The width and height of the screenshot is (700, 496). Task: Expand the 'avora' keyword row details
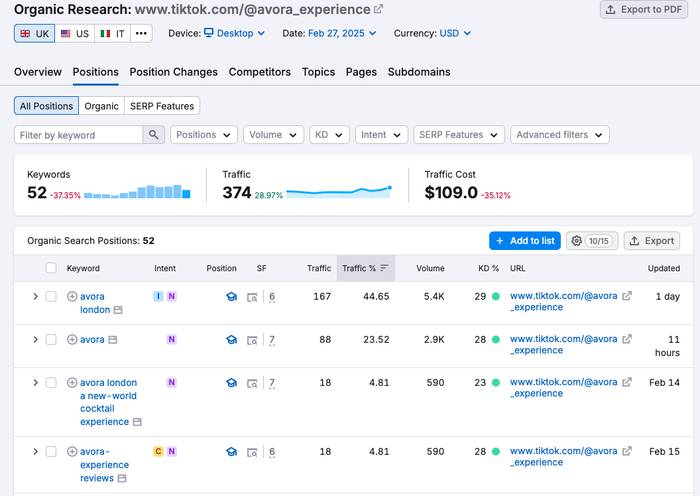(x=35, y=340)
